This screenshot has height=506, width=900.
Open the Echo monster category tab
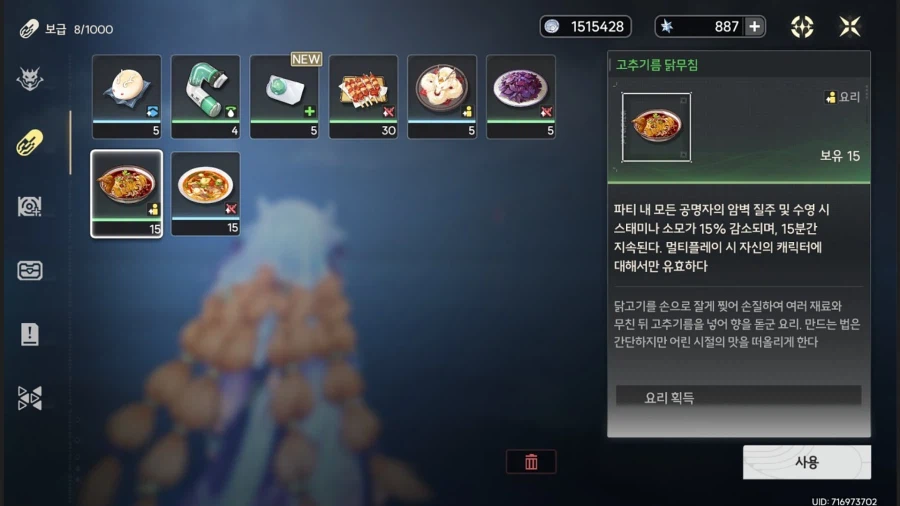(30, 79)
